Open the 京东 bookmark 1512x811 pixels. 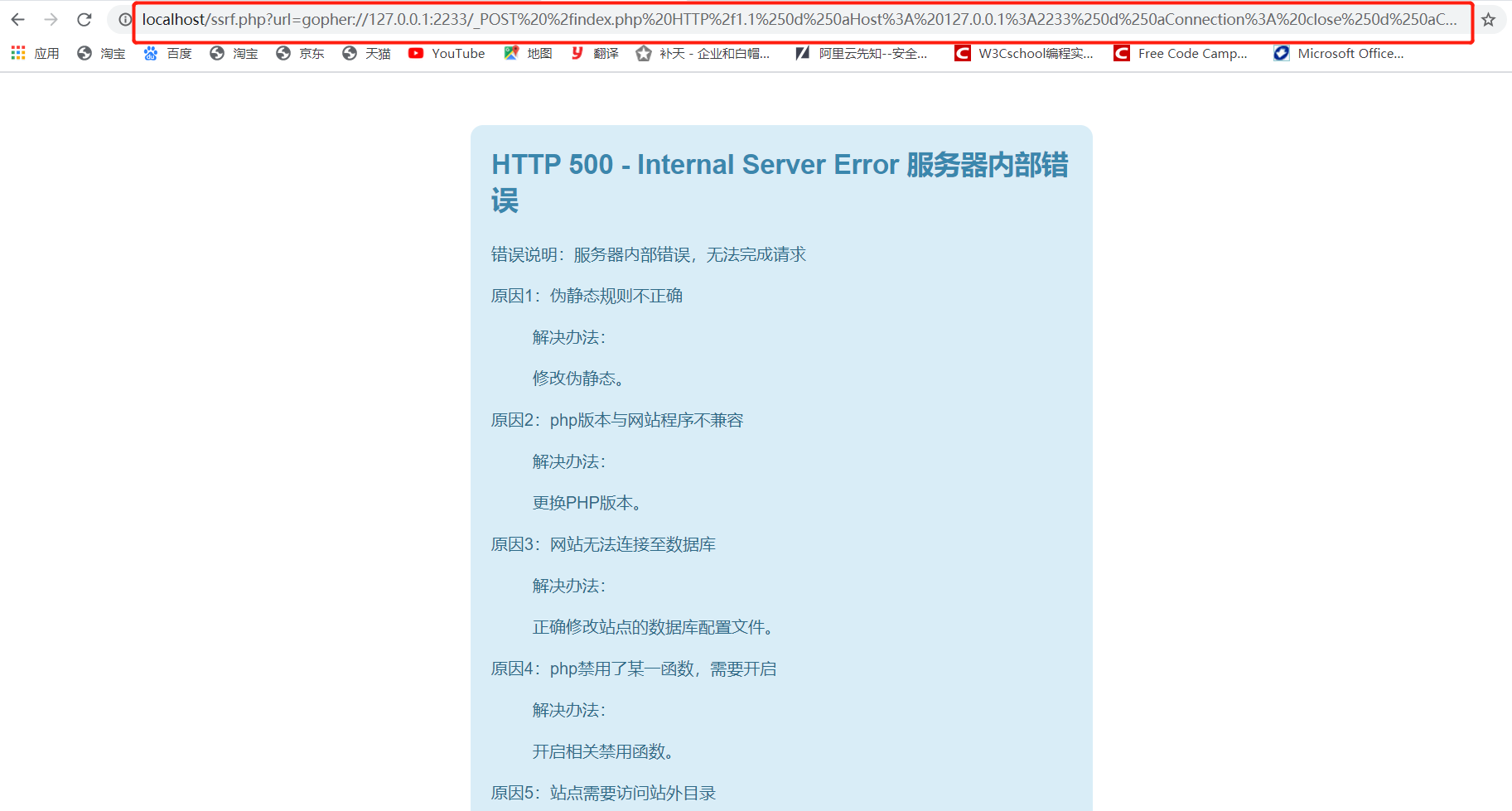pos(300,53)
